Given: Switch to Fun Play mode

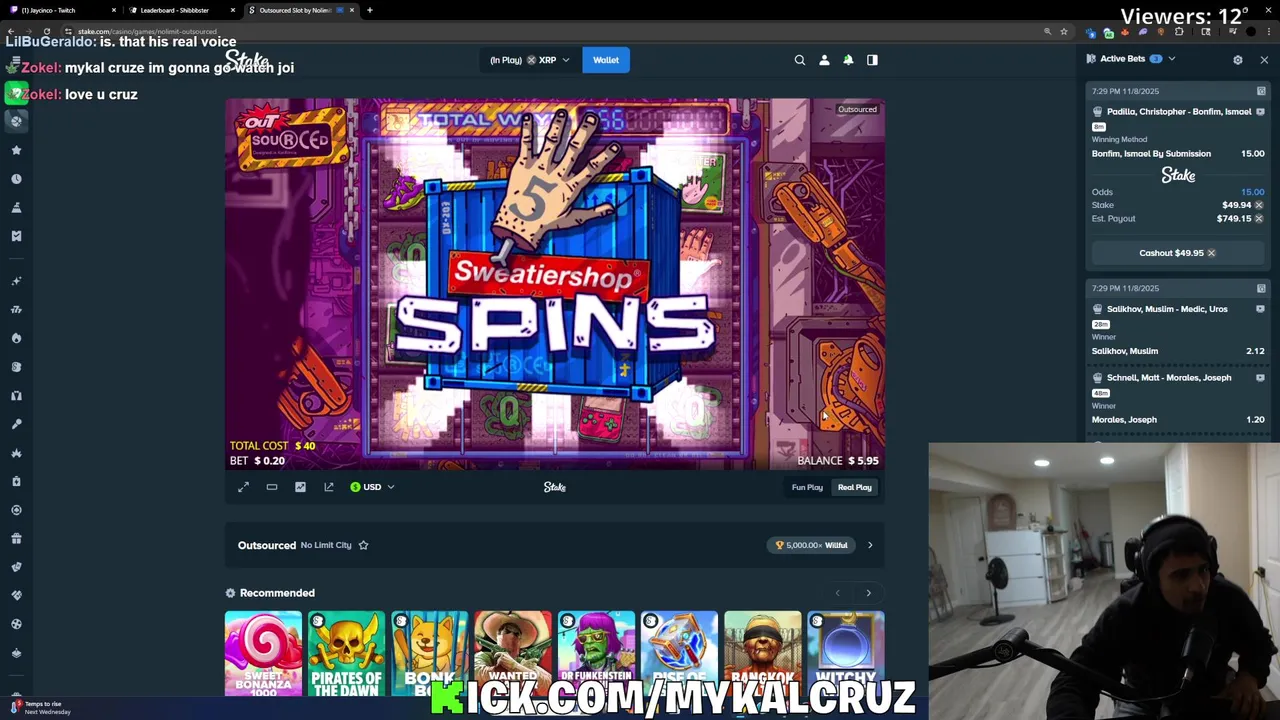Looking at the screenshot, I should coord(807,487).
